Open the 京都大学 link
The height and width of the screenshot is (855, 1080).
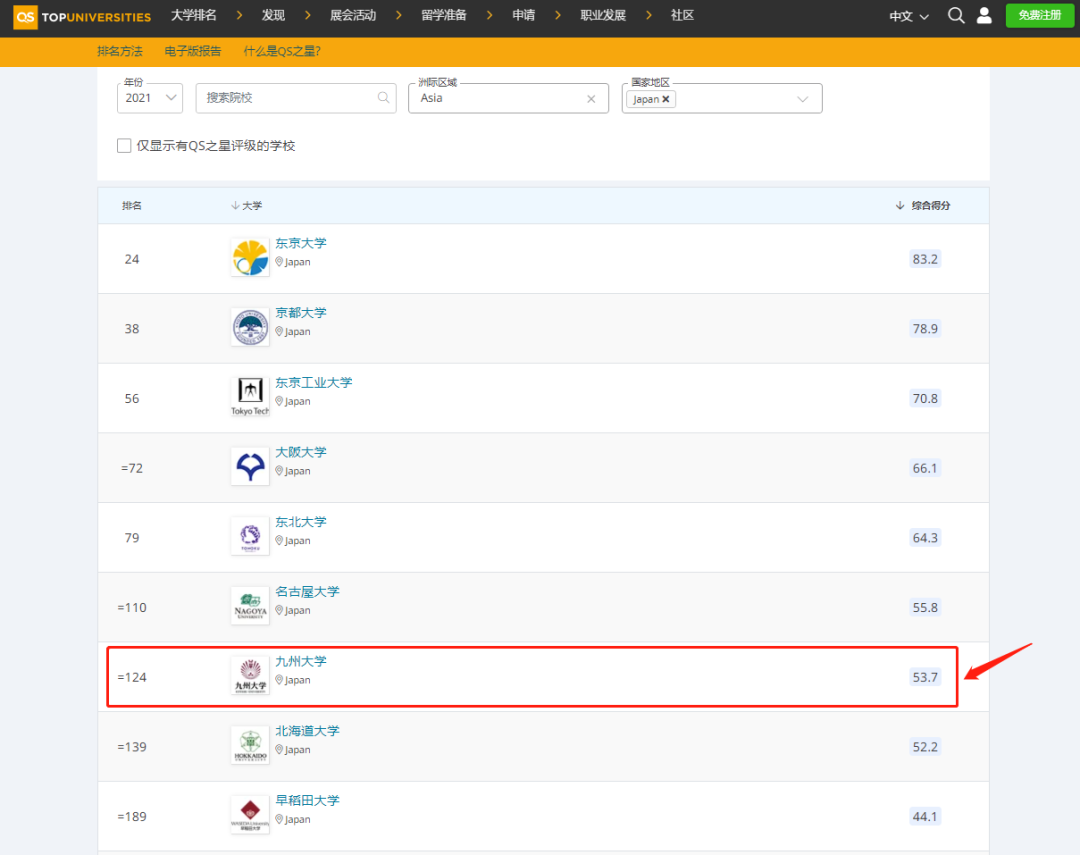tap(301, 313)
